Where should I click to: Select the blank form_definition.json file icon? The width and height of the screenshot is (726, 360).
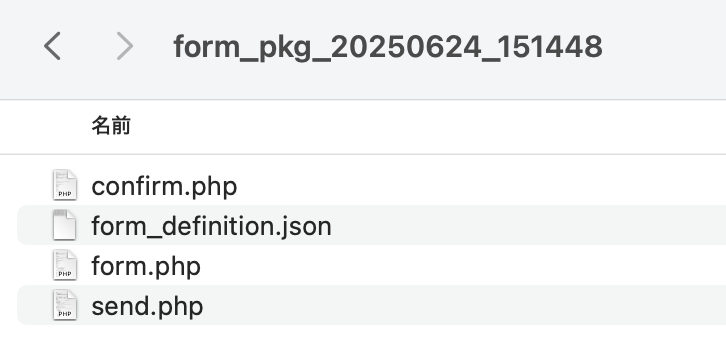coord(64,225)
